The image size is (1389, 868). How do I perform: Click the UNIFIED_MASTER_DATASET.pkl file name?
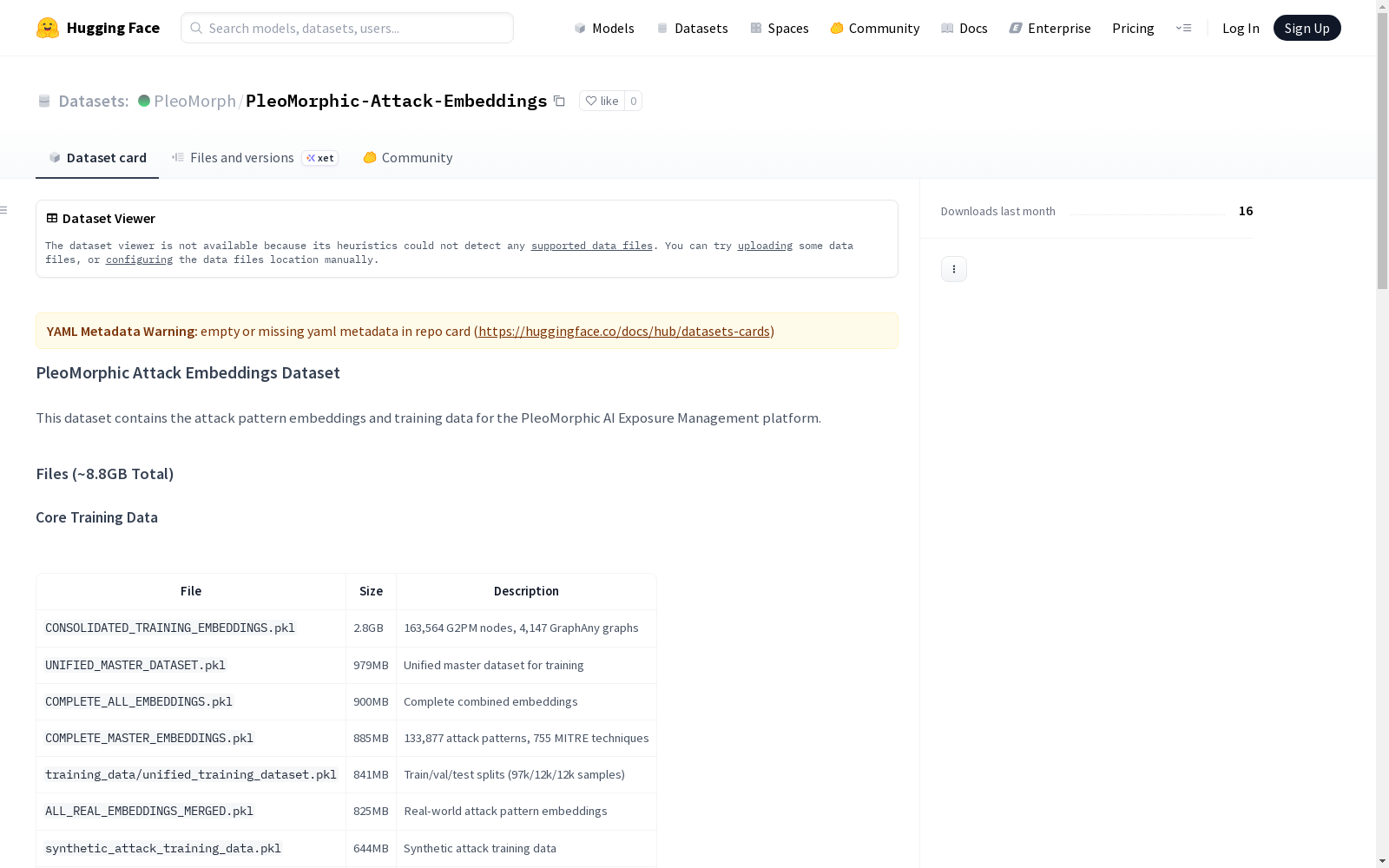click(135, 665)
